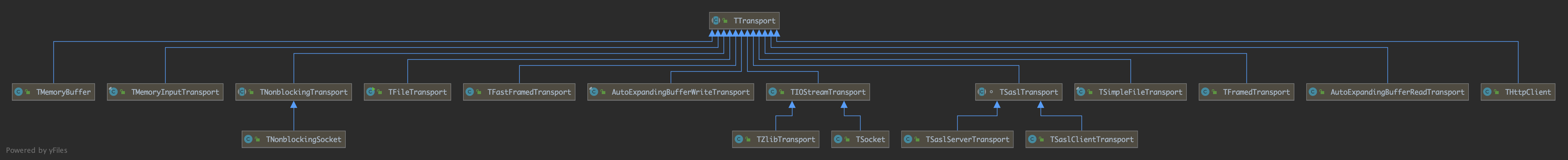1568x160 pixels.
Task: Click the public visibility icon on TTransport
Action: (x=725, y=21)
